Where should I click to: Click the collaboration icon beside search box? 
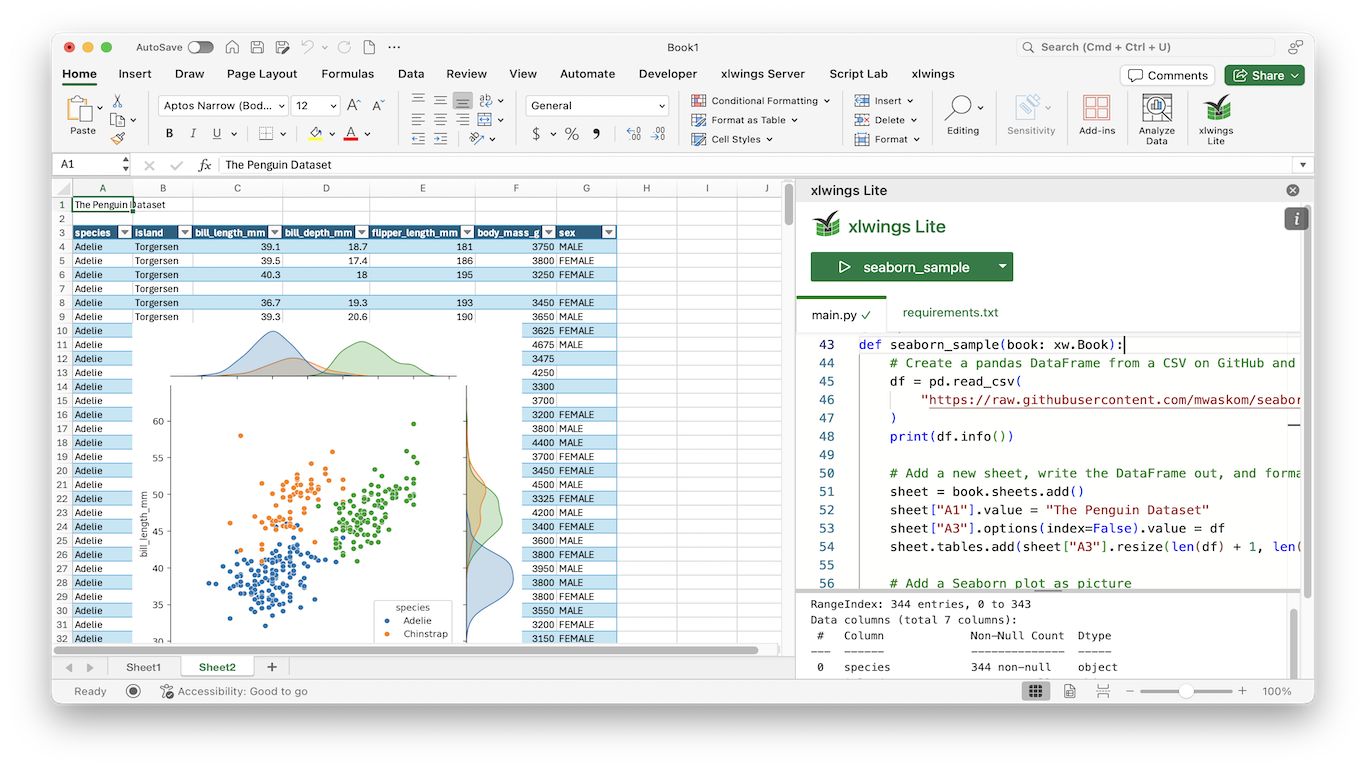tap(1295, 47)
